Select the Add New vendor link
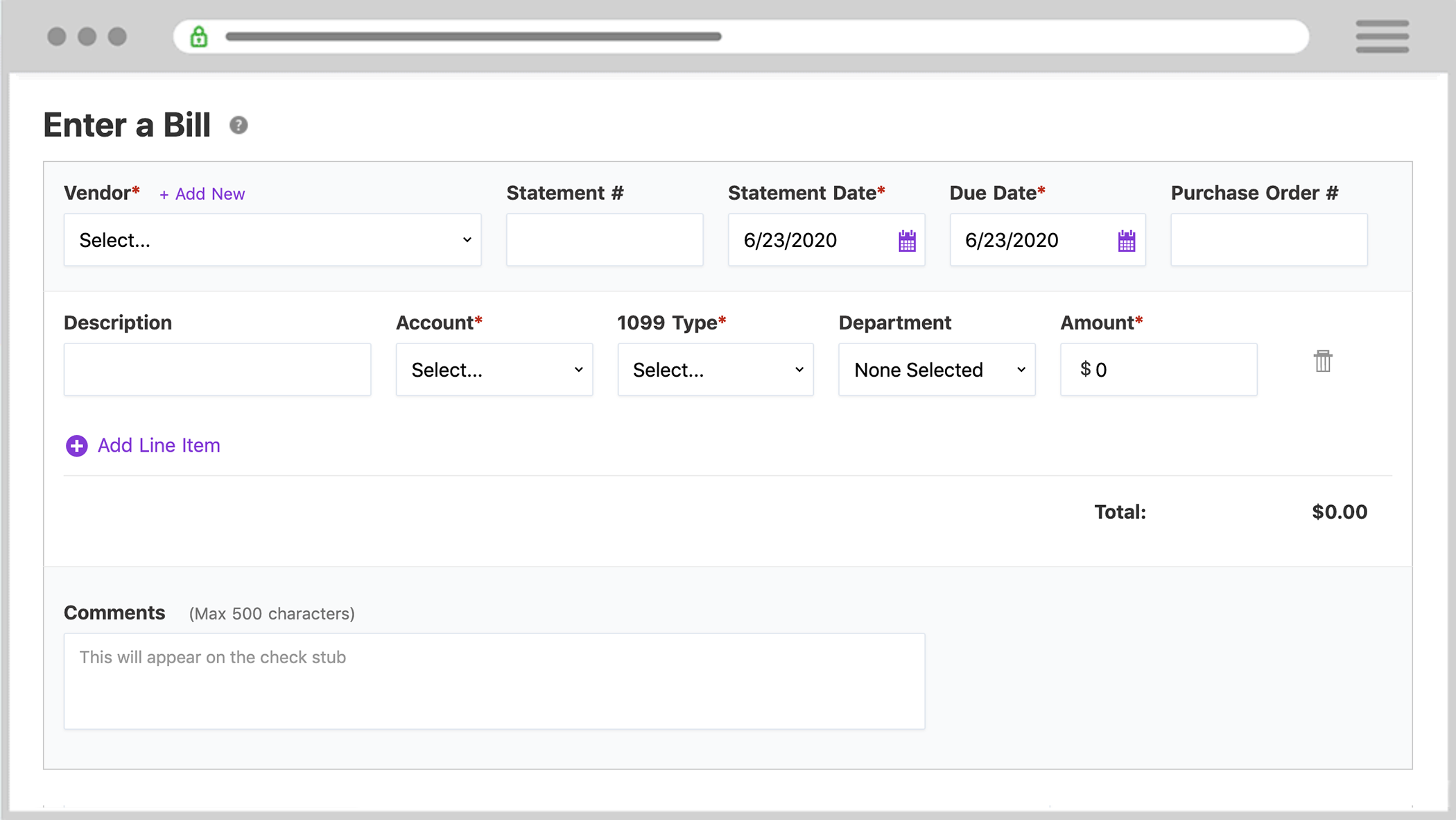 [x=202, y=194]
